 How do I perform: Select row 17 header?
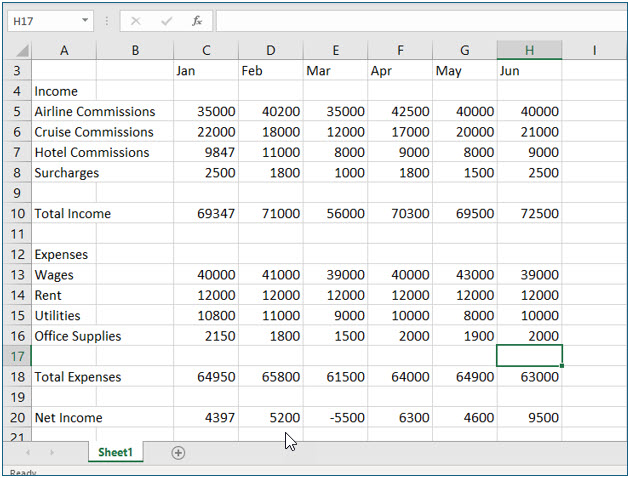coord(17,356)
